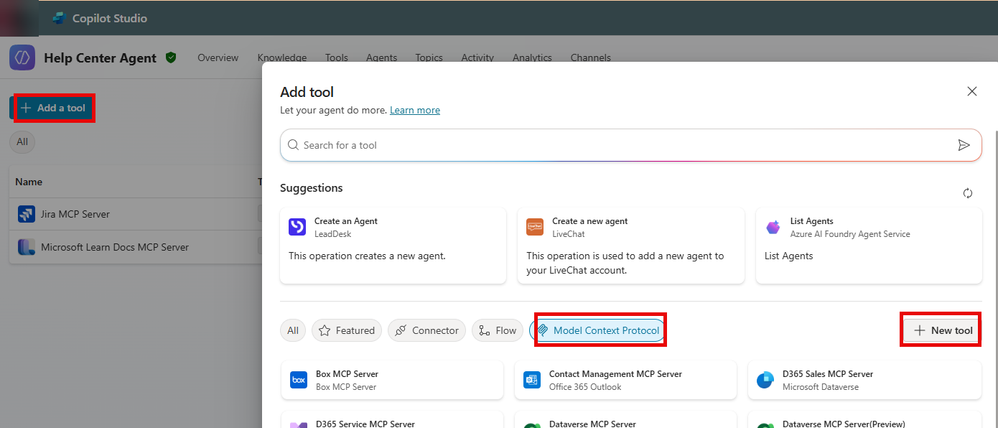Select the Featured filter chip

click(347, 331)
